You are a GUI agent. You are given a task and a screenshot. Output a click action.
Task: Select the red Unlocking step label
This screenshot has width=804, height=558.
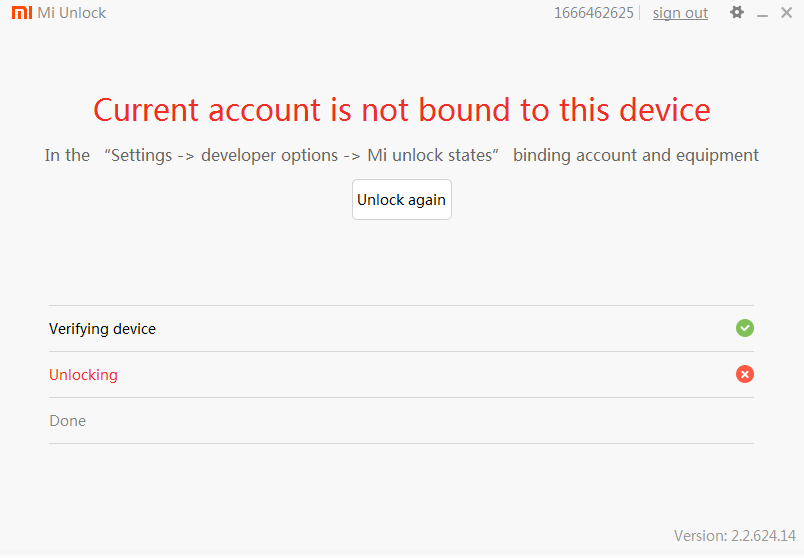[x=83, y=375]
